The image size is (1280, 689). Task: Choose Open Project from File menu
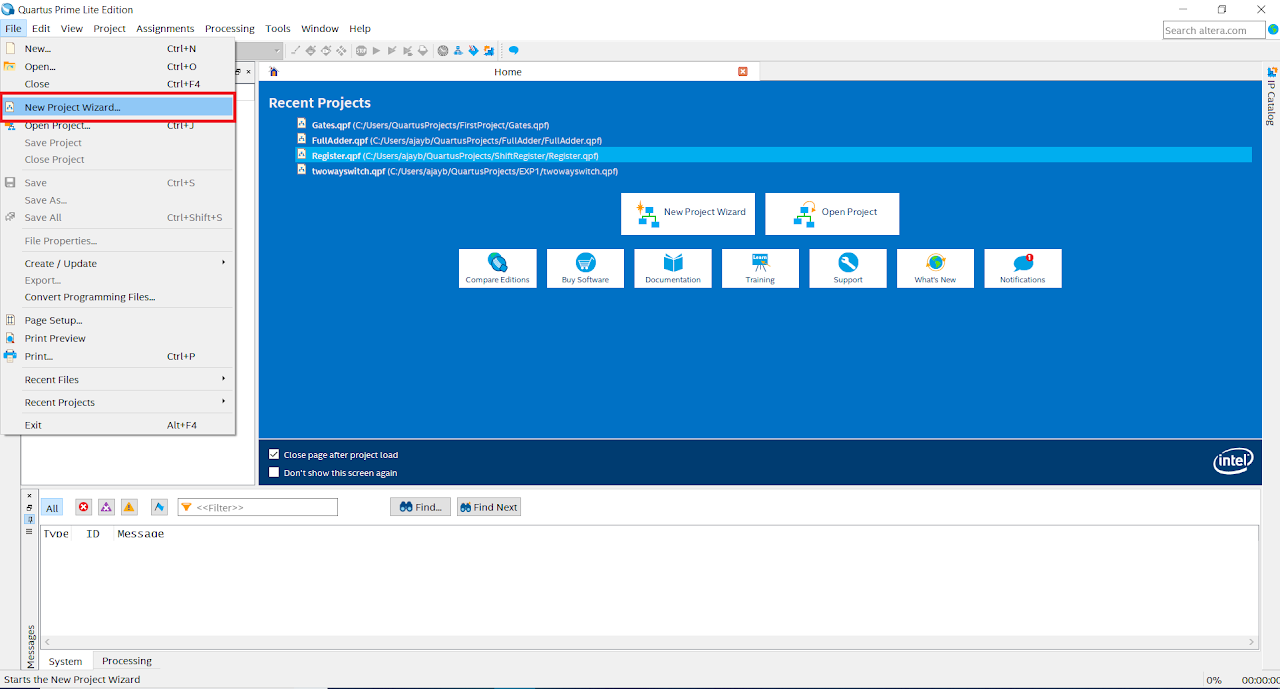118,125
